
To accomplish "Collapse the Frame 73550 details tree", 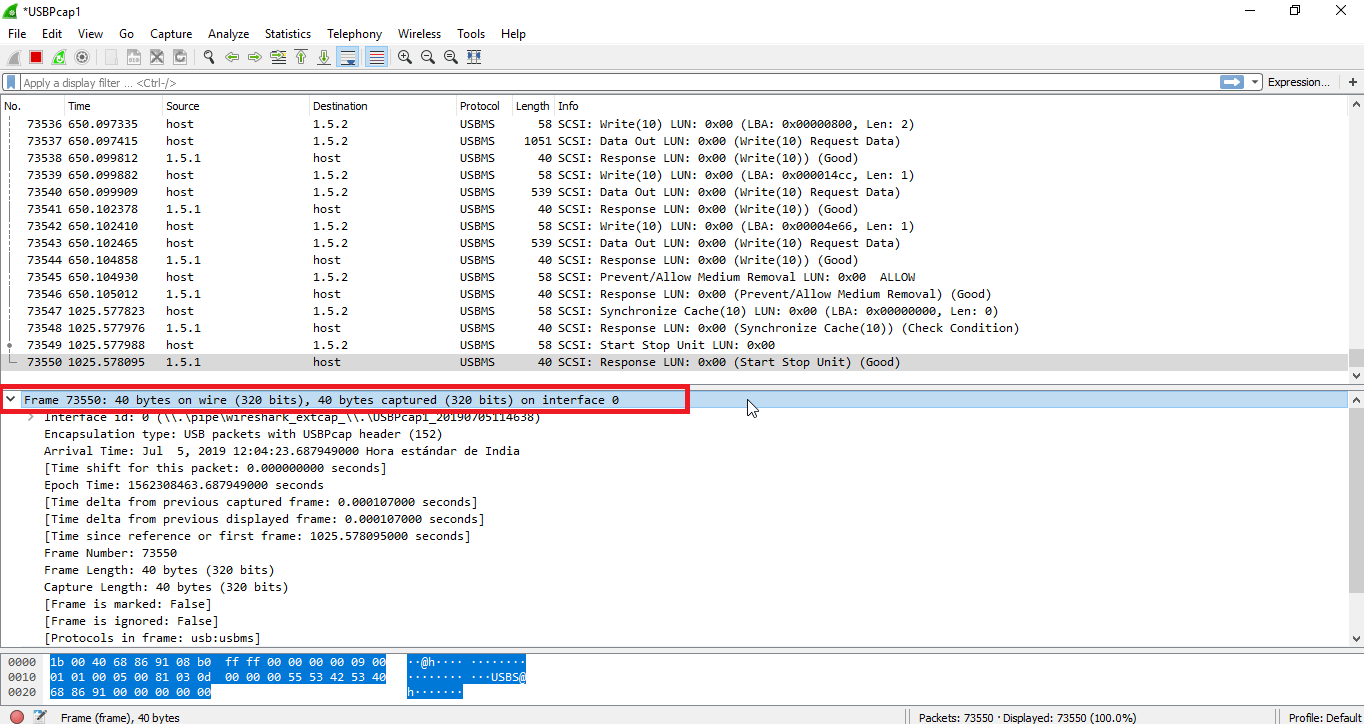I will click(x=10, y=400).
